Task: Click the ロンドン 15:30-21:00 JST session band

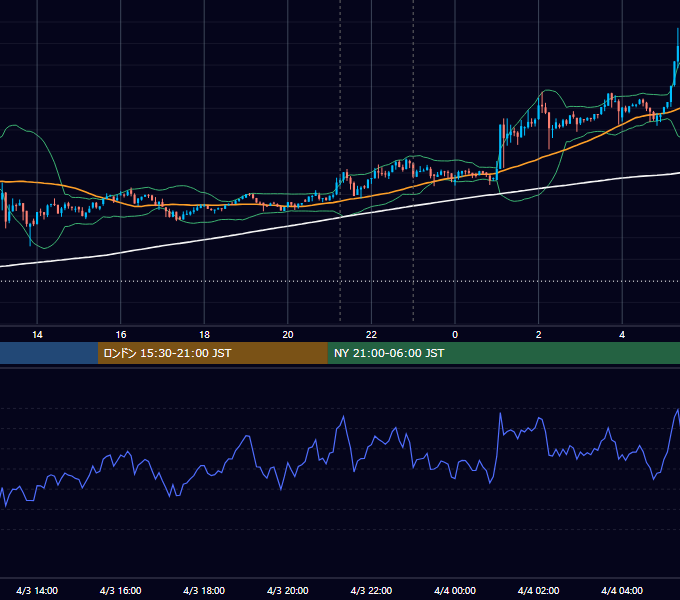Action: [x=212, y=353]
